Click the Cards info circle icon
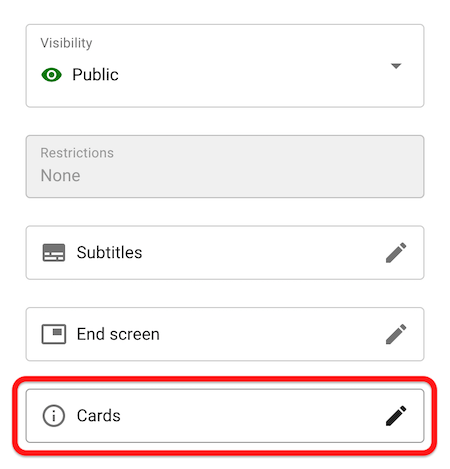The image size is (450, 469). click(54, 416)
